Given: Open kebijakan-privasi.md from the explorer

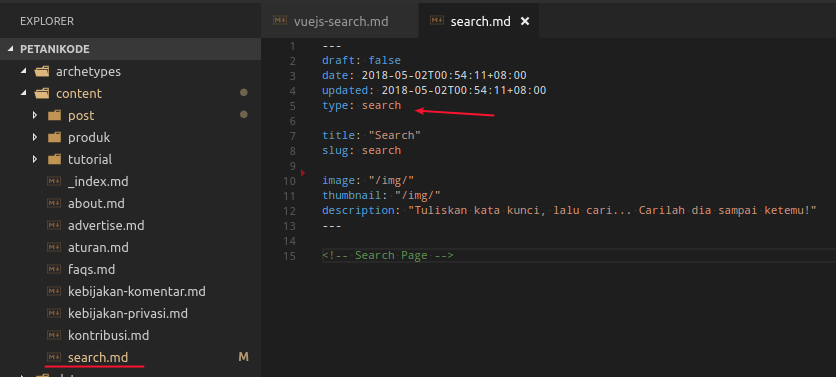Looking at the screenshot, I should pyautogui.click(x=128, y=313).
